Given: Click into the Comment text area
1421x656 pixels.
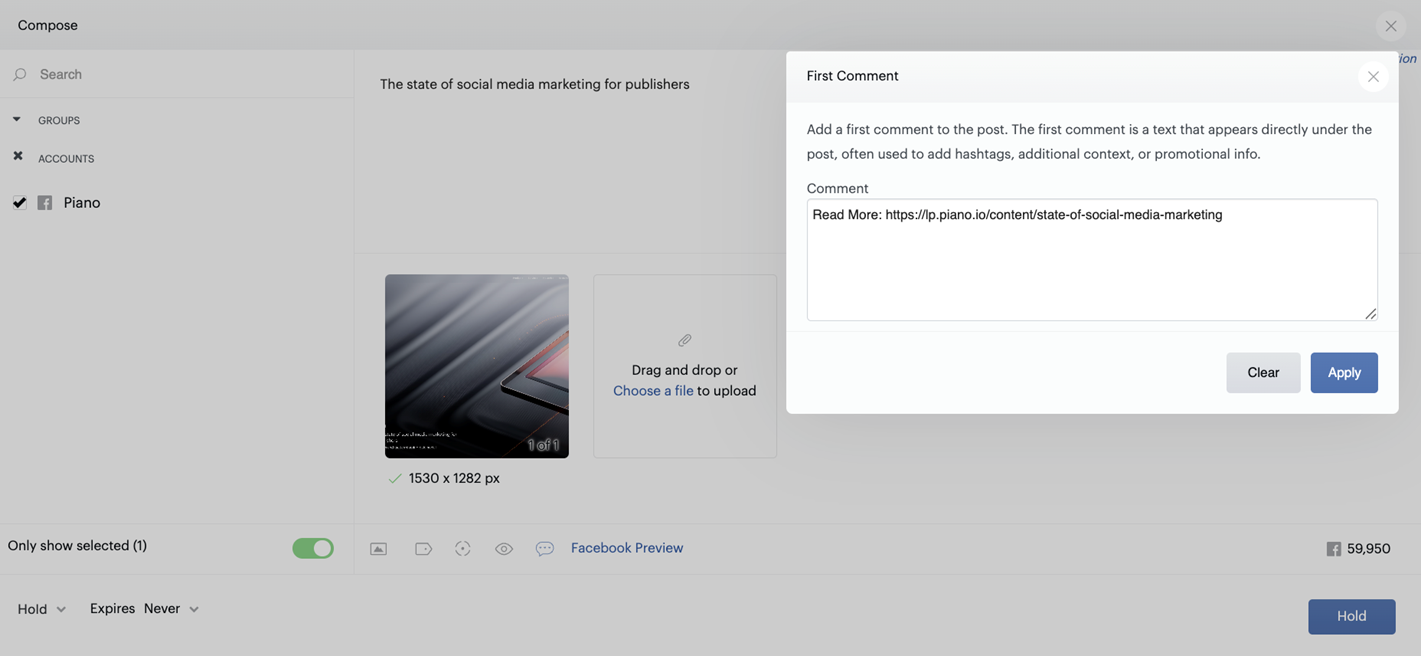Looking at the screenshot, I should point(1092,260).
